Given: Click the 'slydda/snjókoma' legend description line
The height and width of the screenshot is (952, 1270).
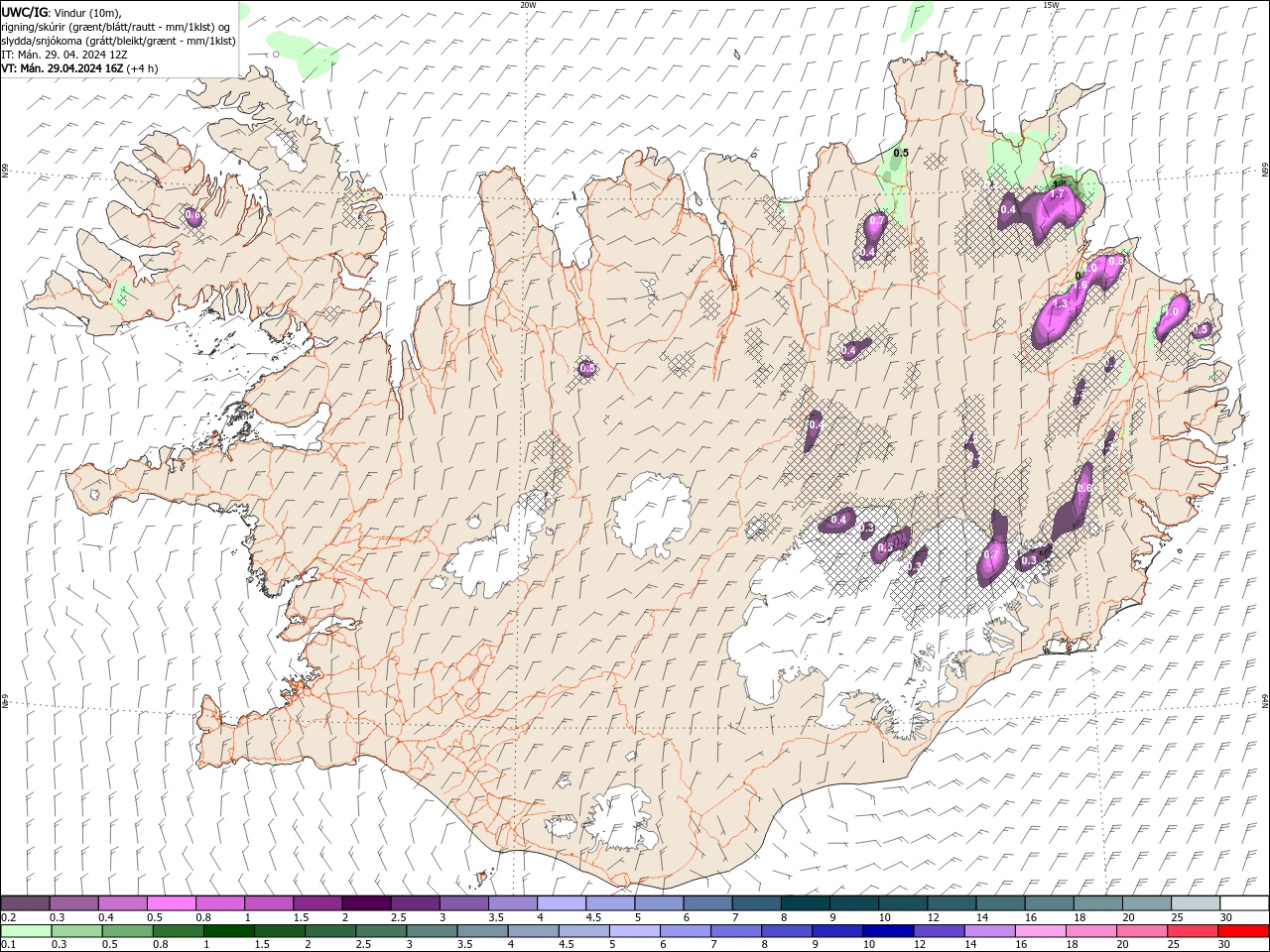Looking at the screenshot, I should [118, 41].
